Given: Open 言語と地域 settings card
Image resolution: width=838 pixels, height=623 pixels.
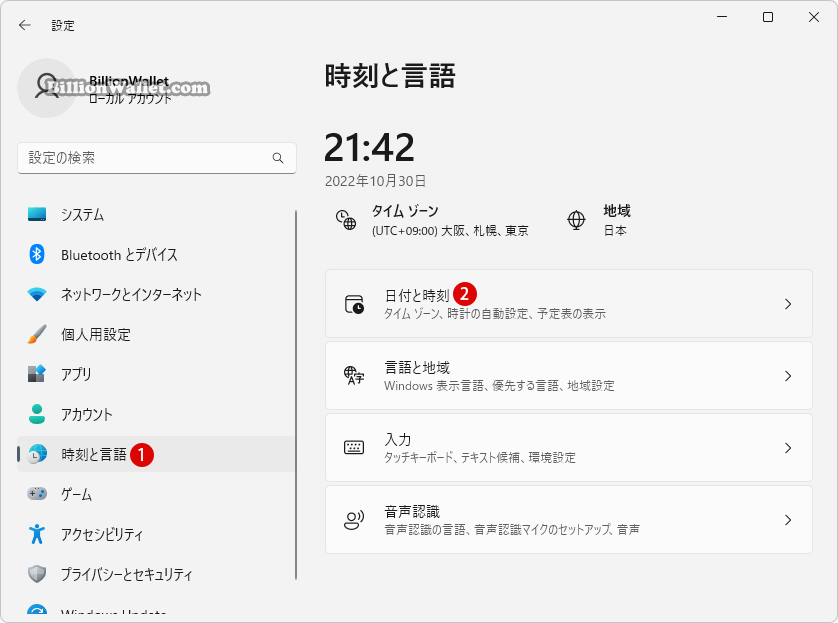Looking at the screenshot, I should click(x=569, y=376).
